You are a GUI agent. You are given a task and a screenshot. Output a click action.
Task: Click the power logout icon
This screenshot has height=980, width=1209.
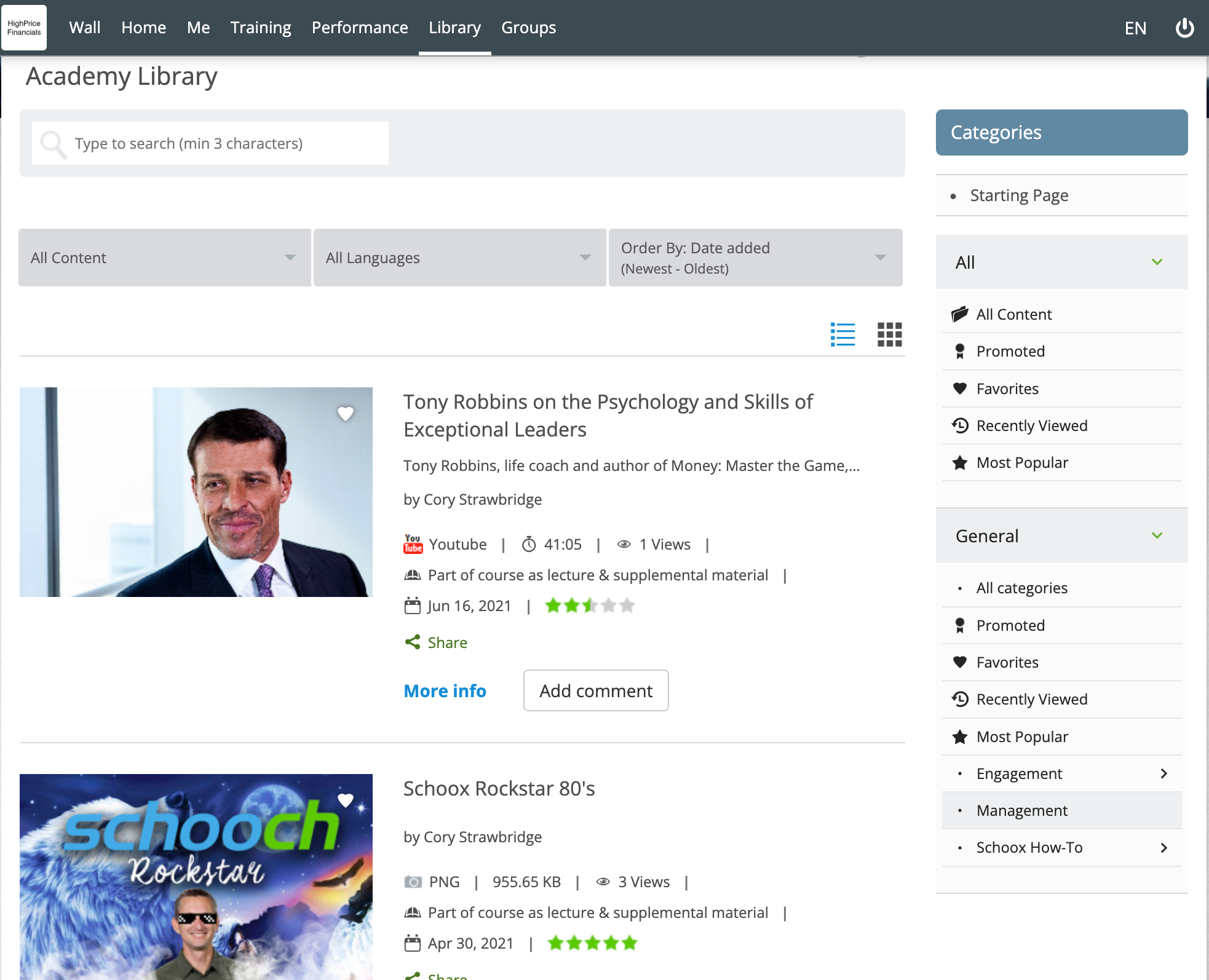coord(1184,28)
